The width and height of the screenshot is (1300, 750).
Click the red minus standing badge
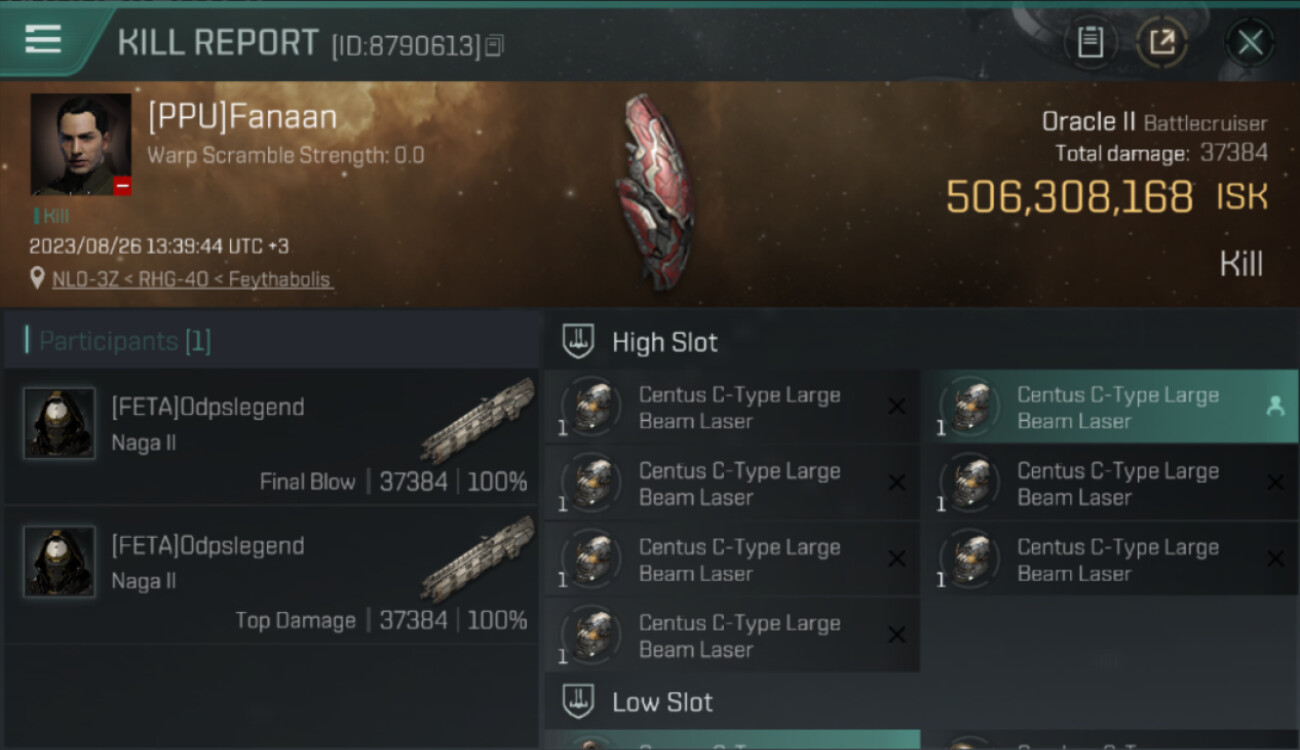point(122,186)
